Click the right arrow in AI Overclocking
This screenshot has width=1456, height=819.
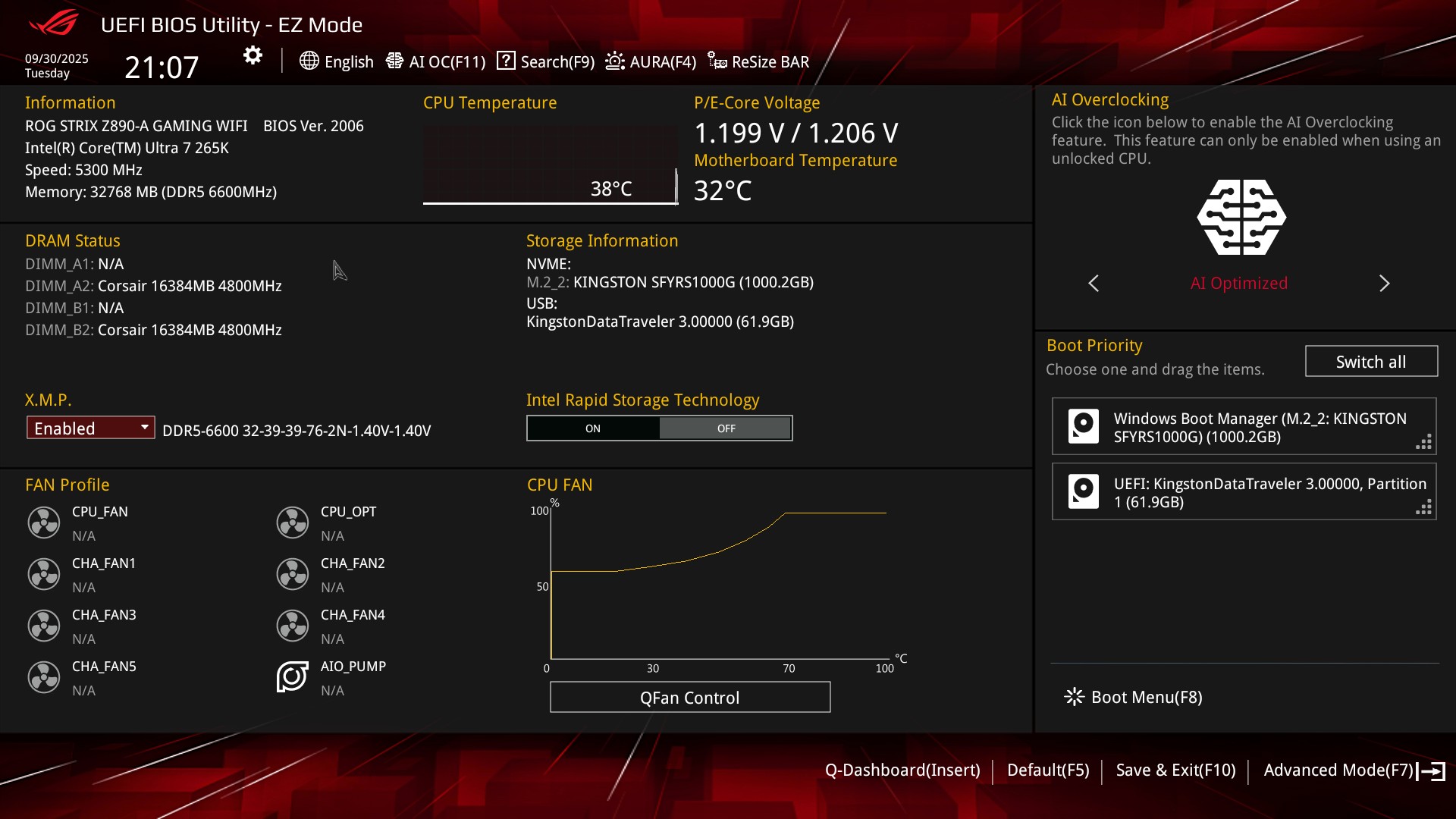(x=1384, y=284)
